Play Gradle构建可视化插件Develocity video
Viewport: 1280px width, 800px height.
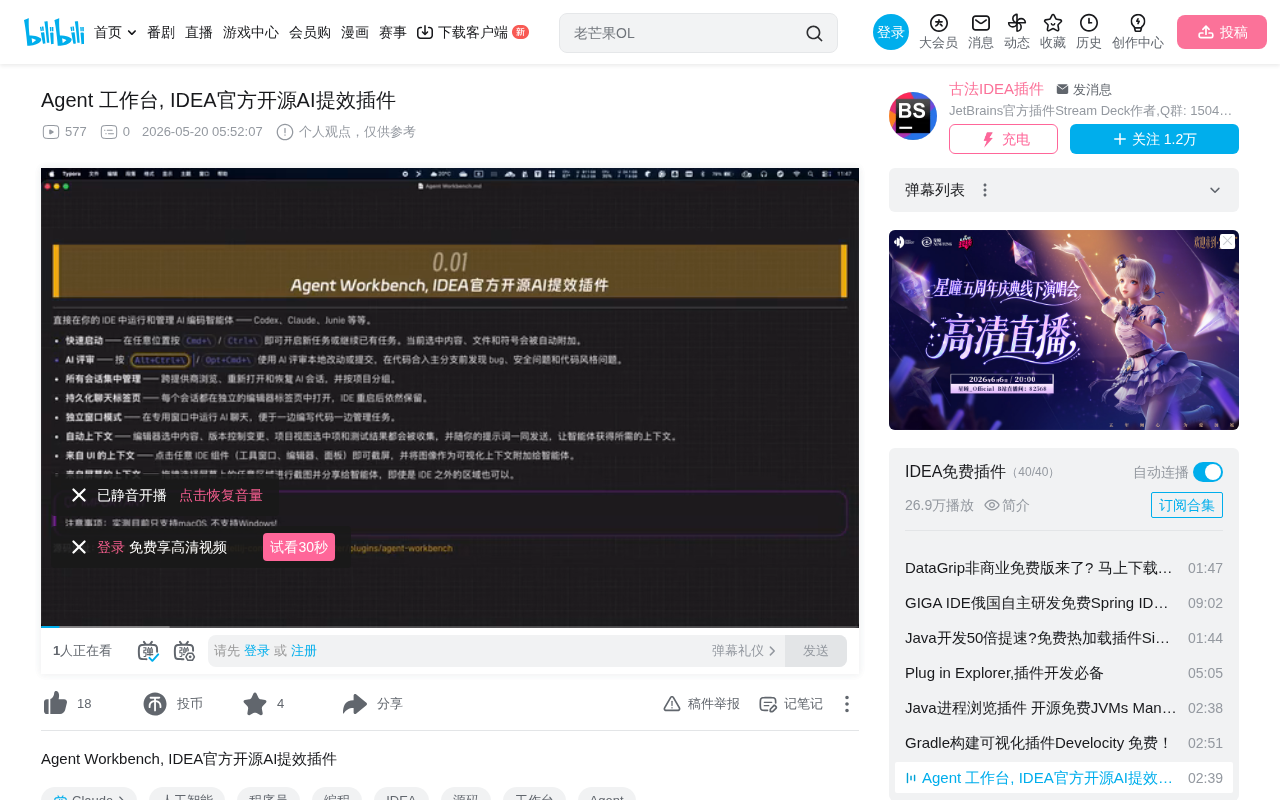pos(1064,743)
